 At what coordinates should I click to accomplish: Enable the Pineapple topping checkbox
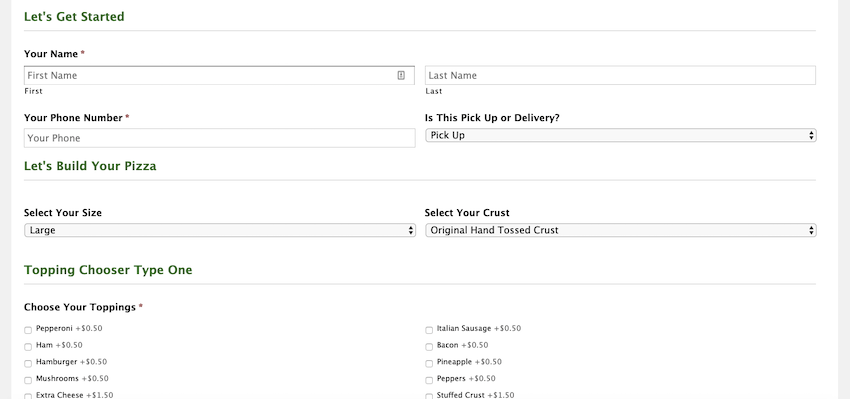pos(429,364)
